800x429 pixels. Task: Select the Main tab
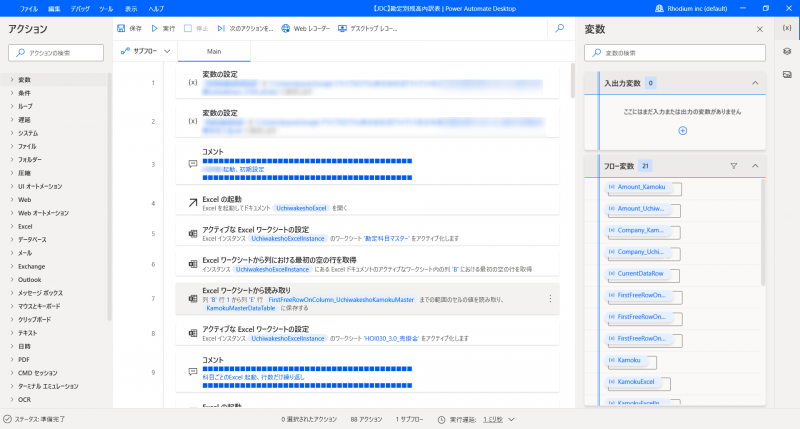point(214,50)
